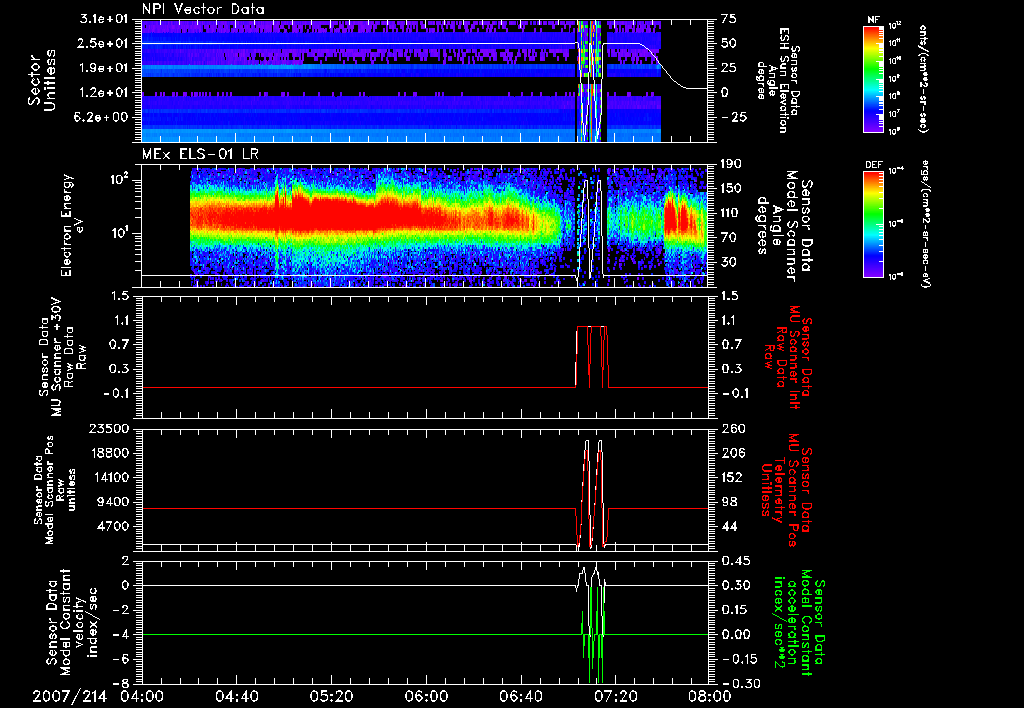Click the 'Sector Unitless' axis label
1024x708 pixels.
coord(42,80)
